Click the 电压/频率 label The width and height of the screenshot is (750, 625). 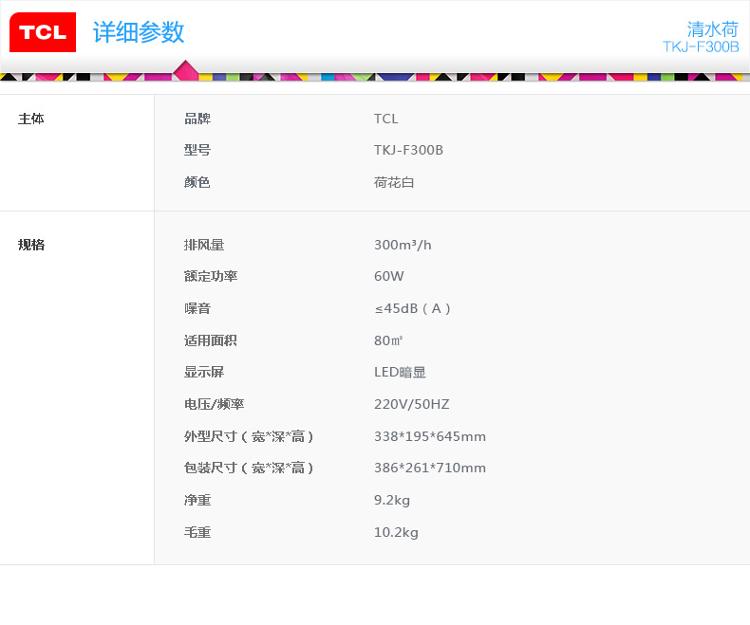tap(214, 404)
